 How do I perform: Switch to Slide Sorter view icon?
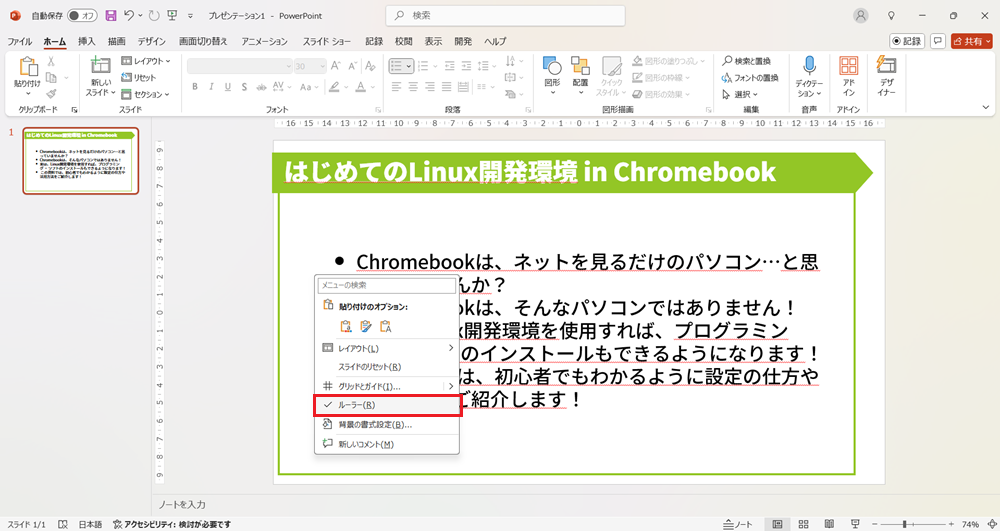pos(802,524)
